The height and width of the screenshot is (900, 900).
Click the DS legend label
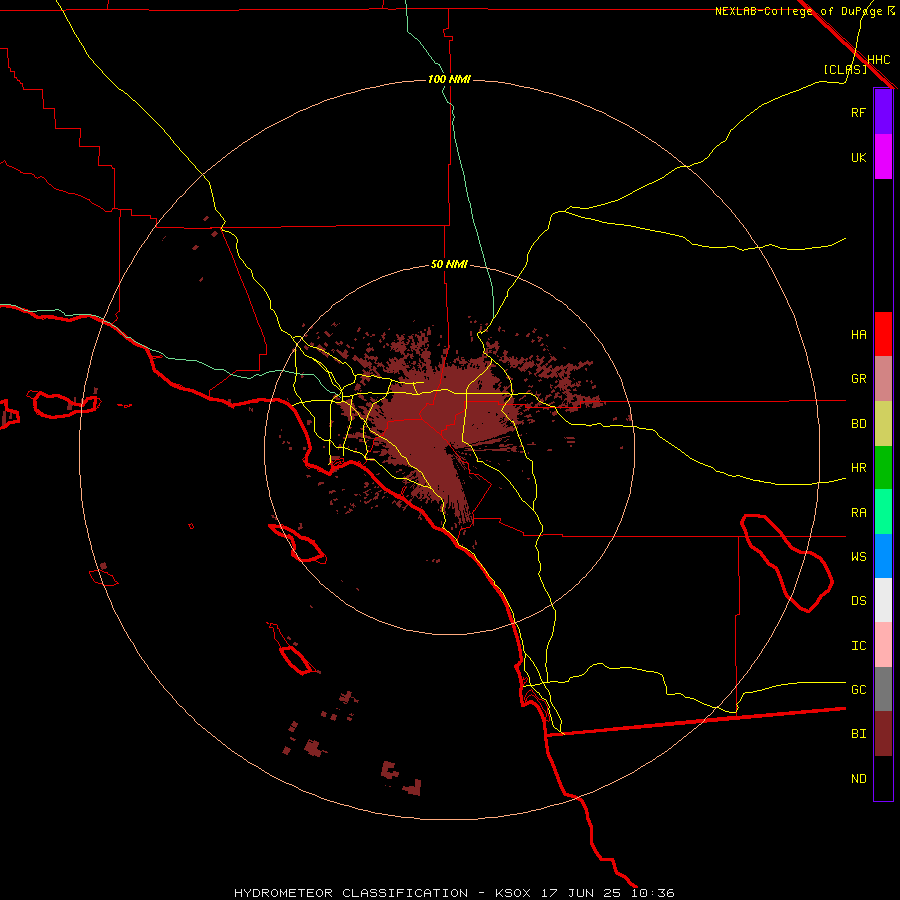coord(858,601)
